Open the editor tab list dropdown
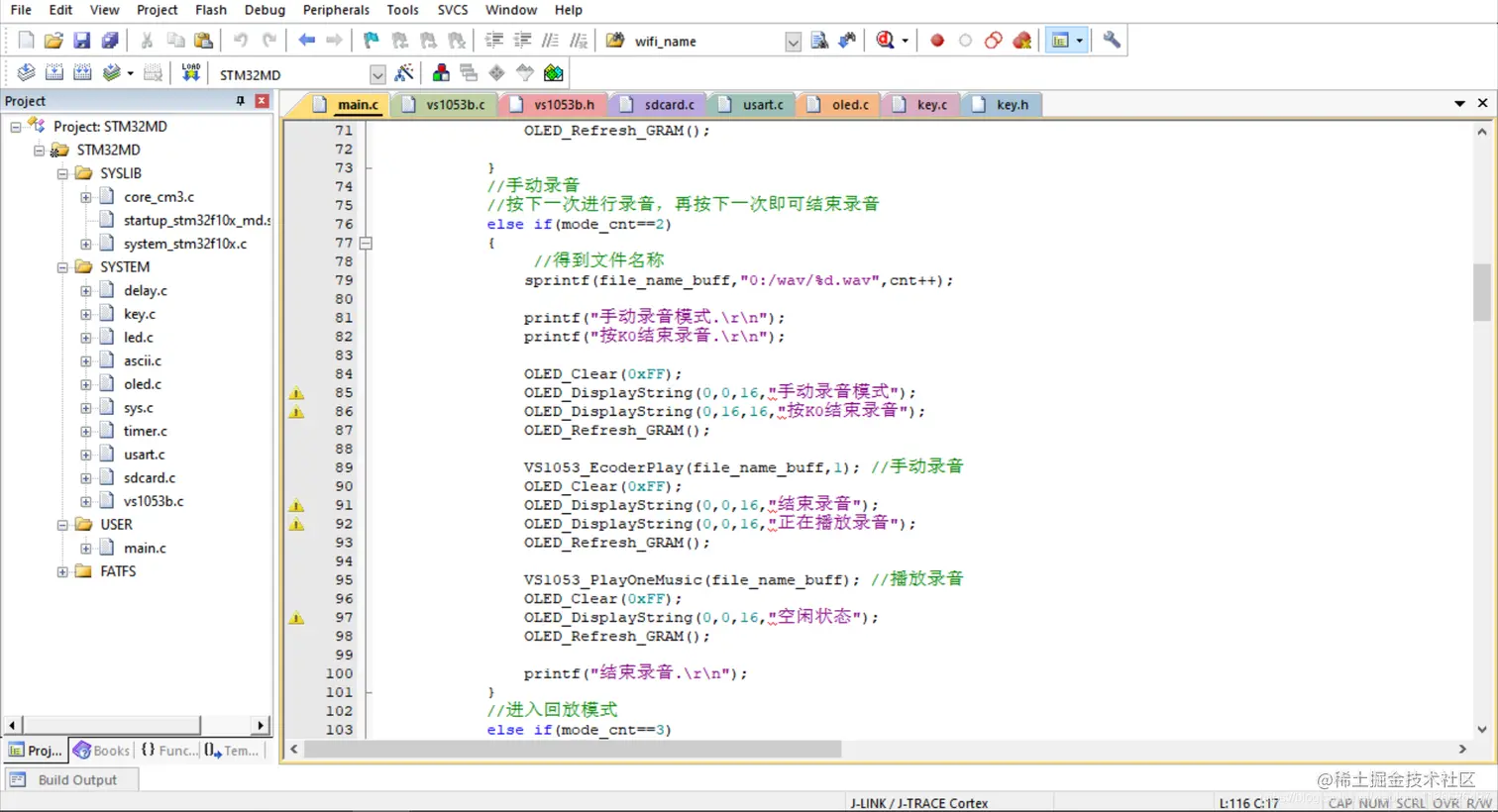The width and height of the screenshot is (1498, 812). 1459,103
